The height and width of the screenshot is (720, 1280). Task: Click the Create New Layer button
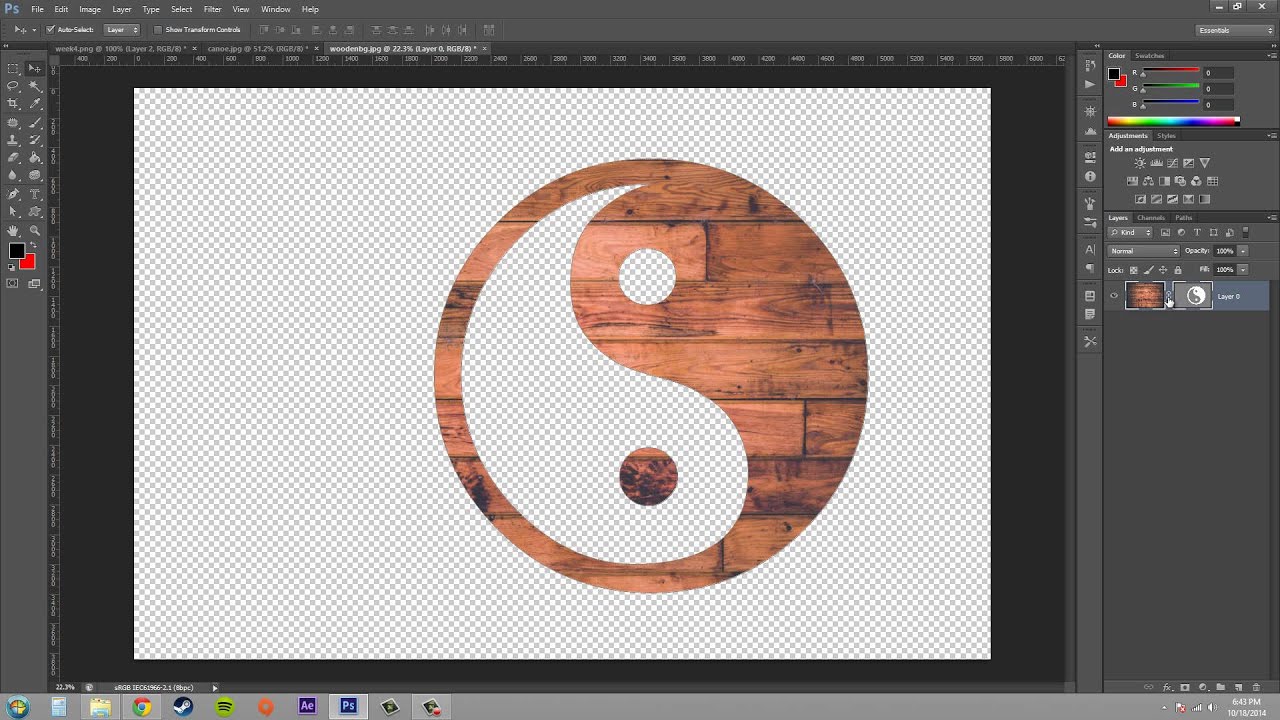1238,687
